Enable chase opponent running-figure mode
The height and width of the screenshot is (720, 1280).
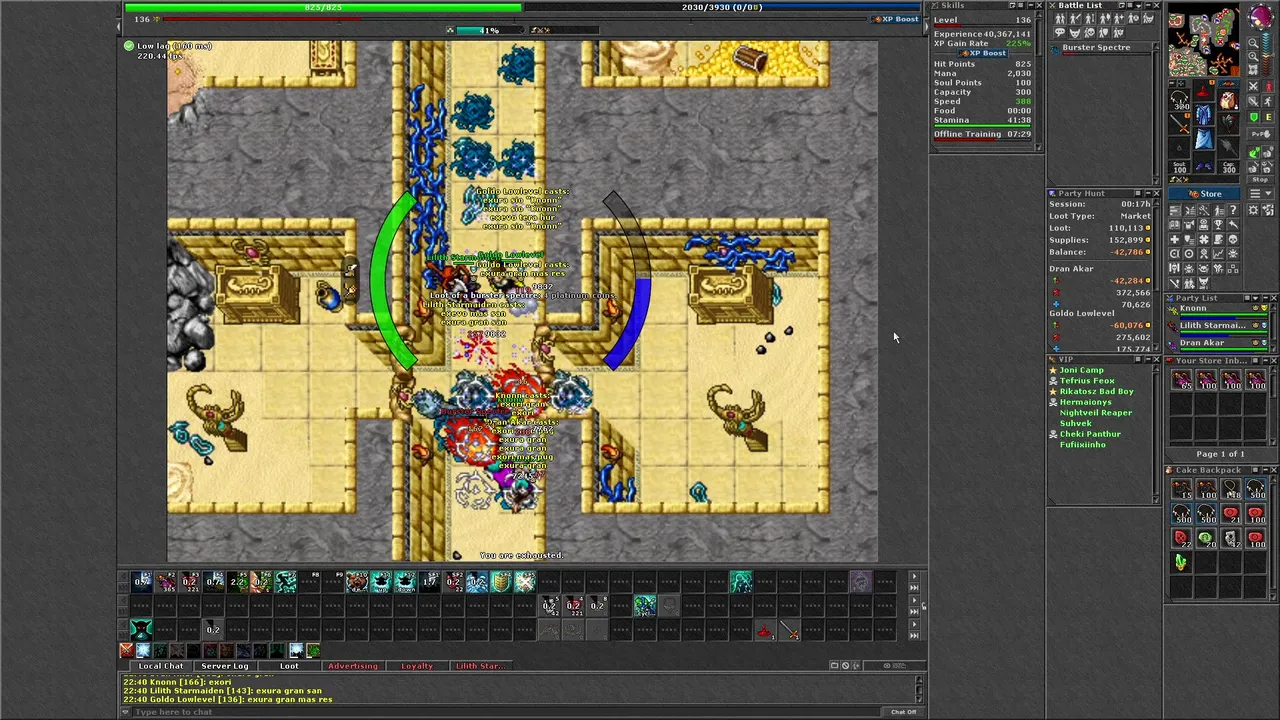1268,101
